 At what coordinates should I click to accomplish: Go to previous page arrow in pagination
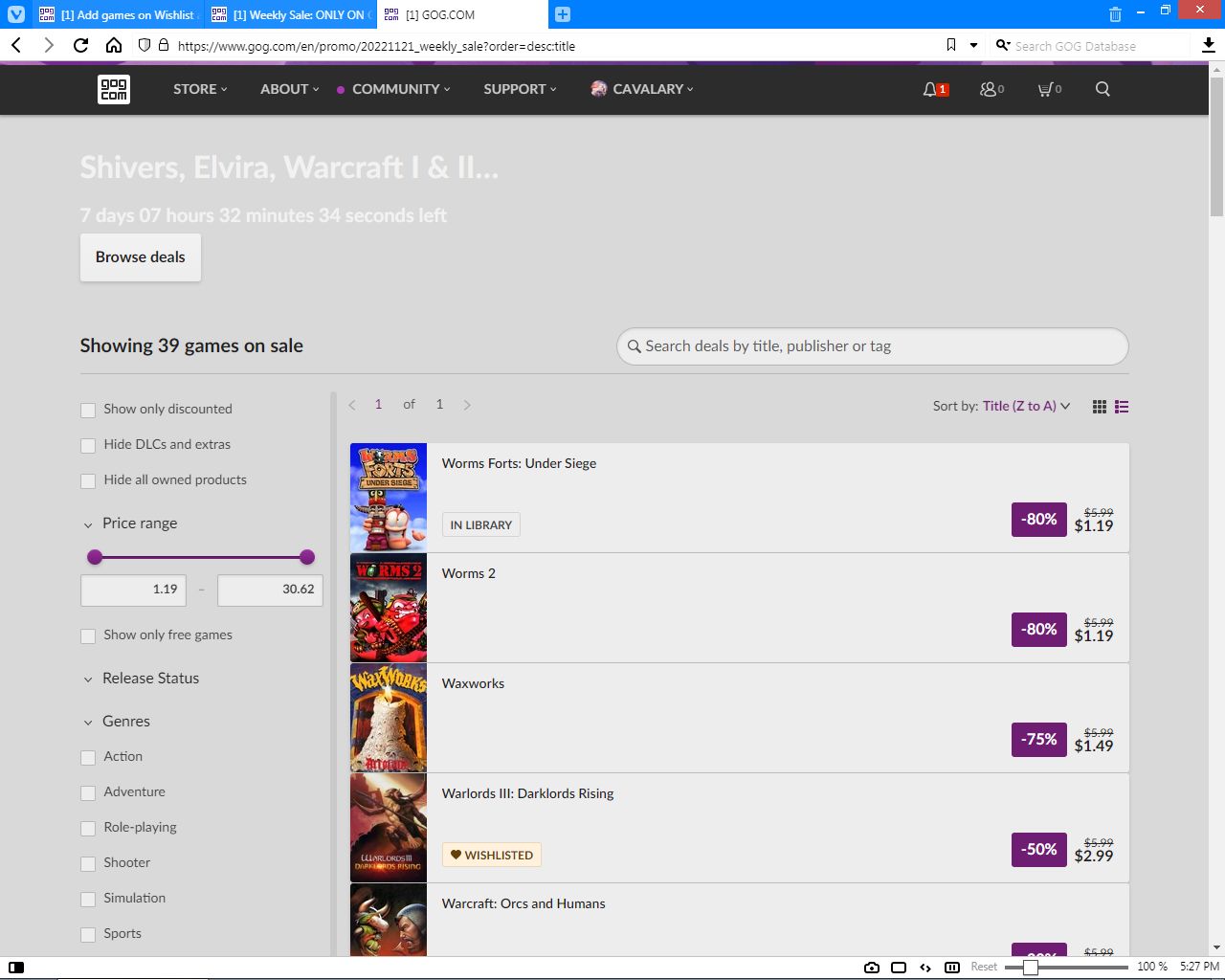point(352,405)
